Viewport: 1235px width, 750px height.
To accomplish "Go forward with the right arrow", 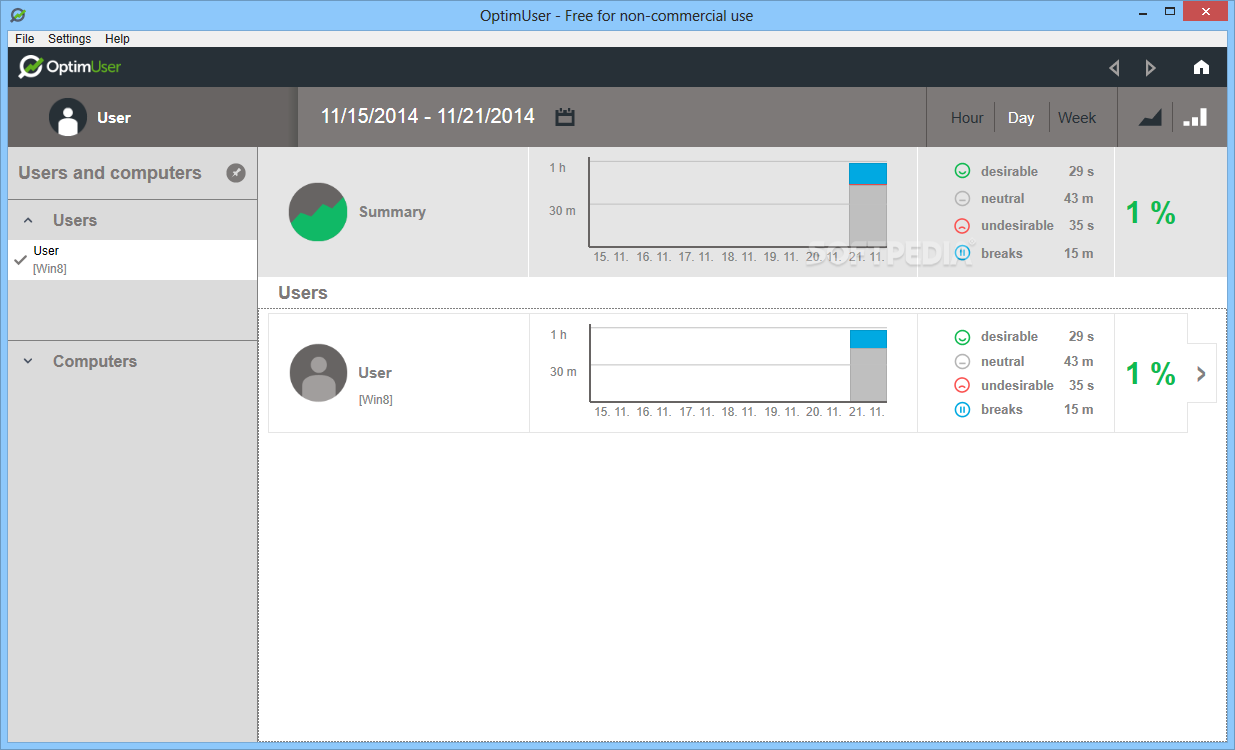I will click(1150, 68).
